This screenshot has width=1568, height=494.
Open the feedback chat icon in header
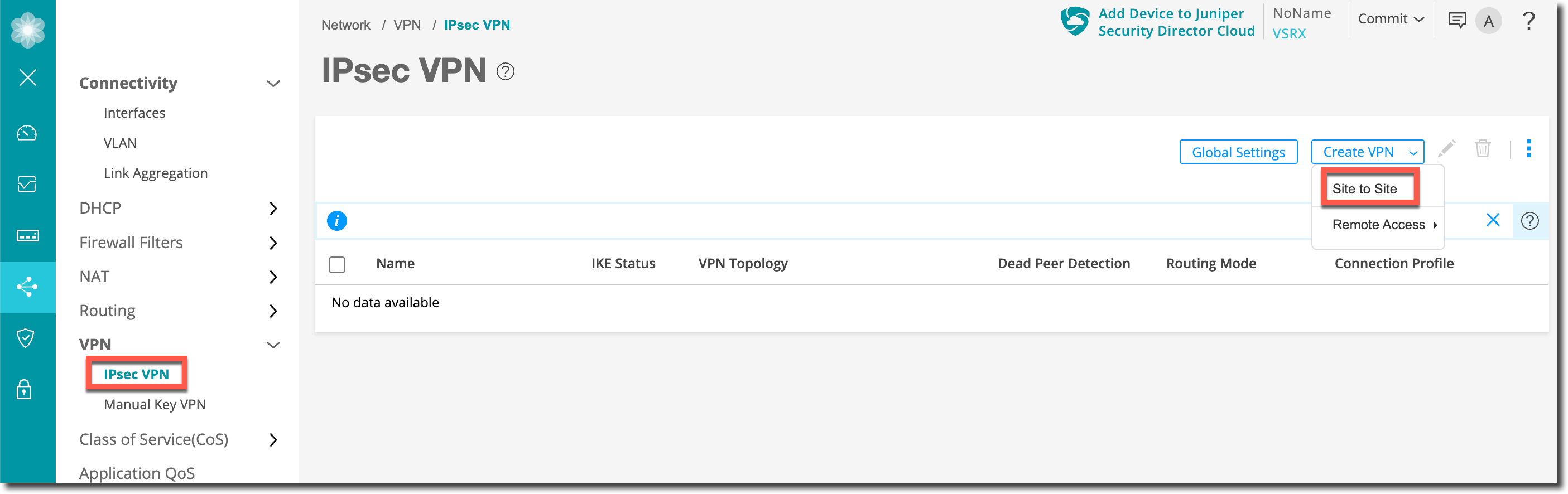[1456, 21]
